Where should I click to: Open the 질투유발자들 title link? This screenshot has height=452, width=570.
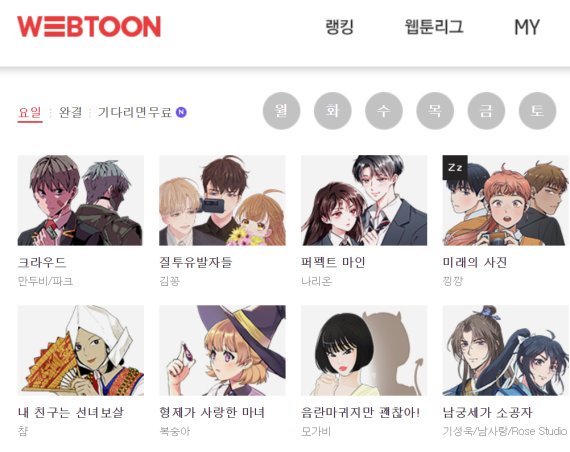pyautogui.click(x=196, y=262)
